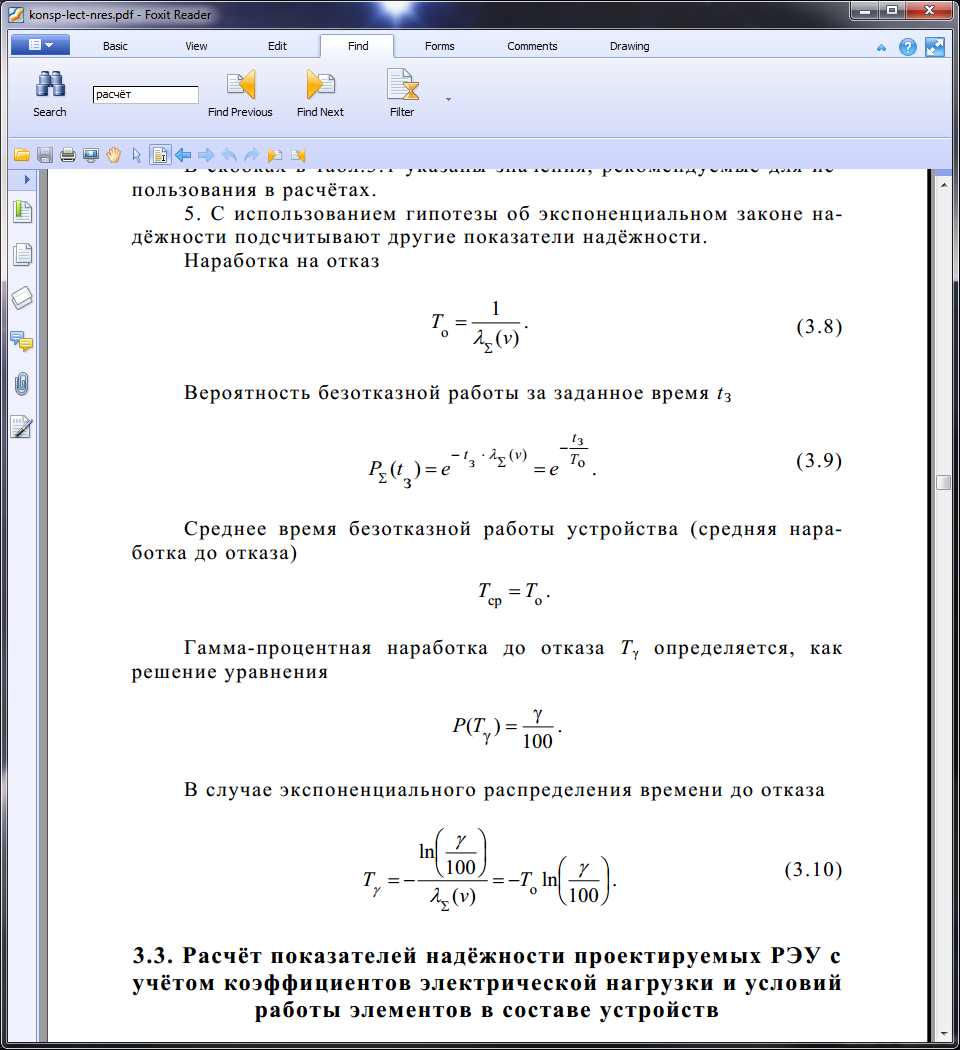Toggle full screen mode icon in ribbon
Viewport: 960px width, 1050px height.
pos(935,47)
